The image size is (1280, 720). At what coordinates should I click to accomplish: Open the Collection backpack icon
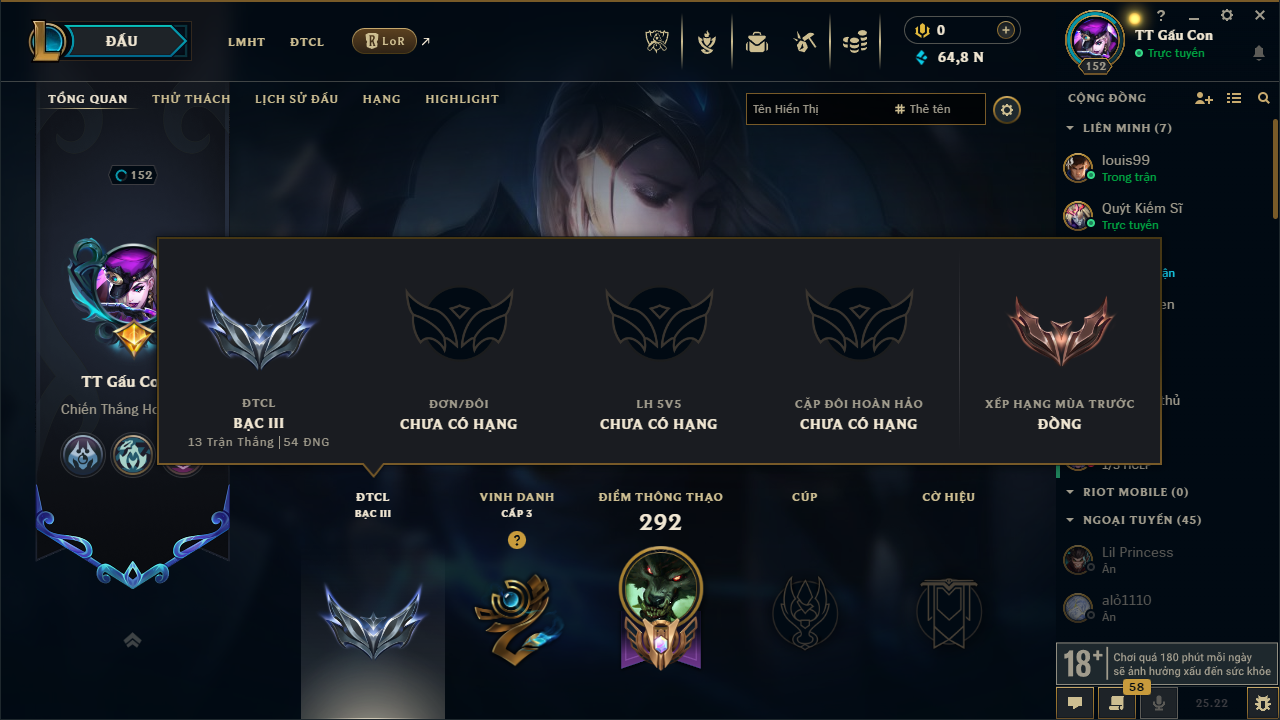click(756, 42)
